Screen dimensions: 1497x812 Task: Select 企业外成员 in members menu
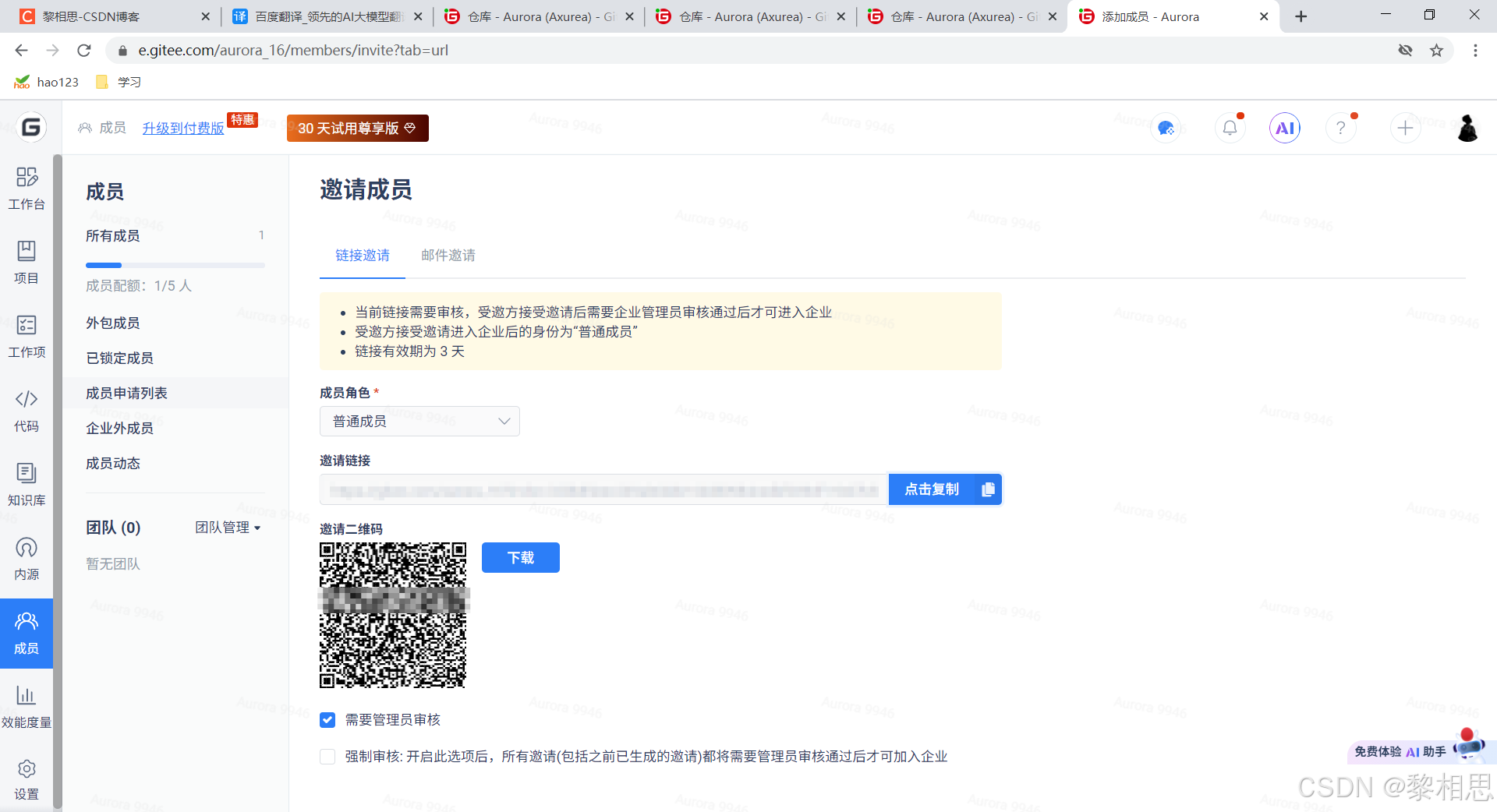pos(119,429)
